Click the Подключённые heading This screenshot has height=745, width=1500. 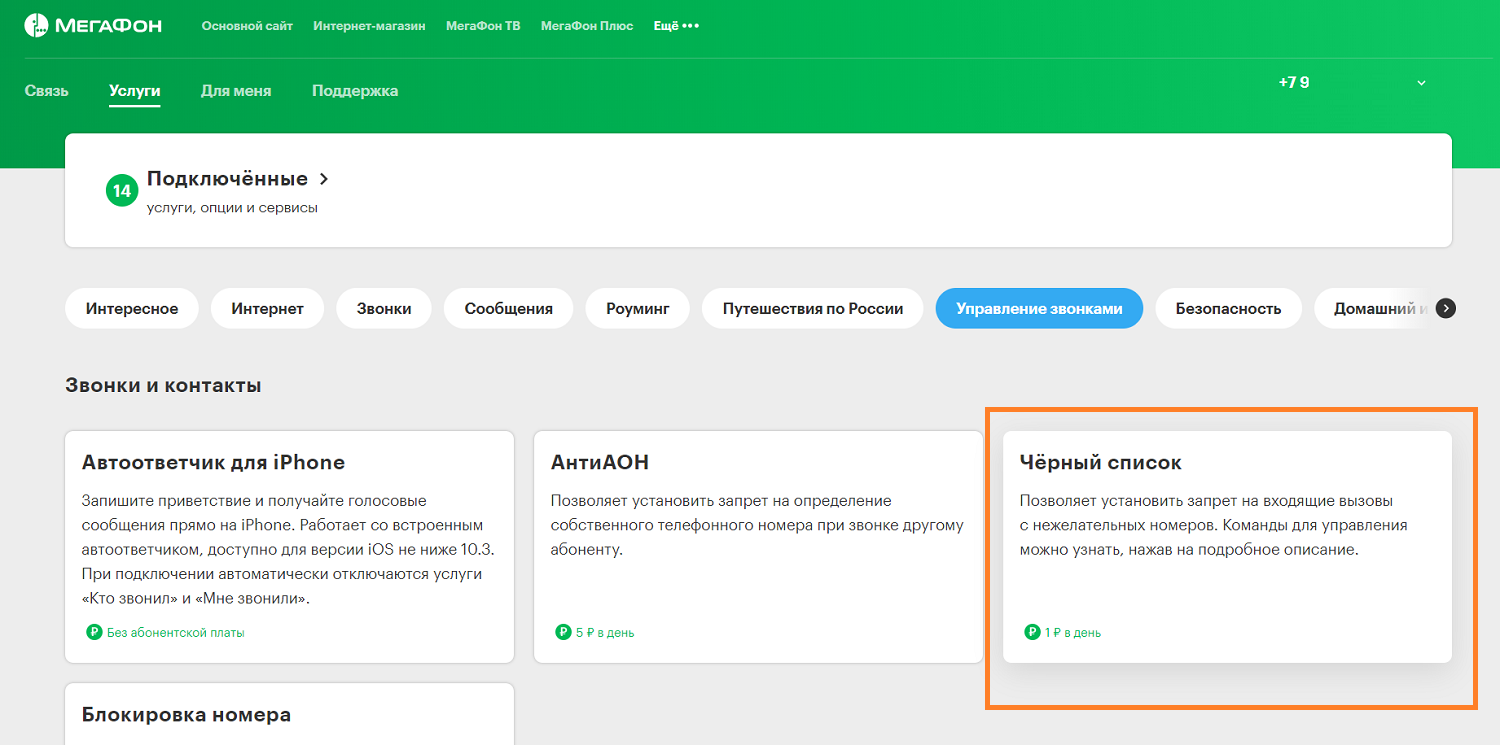pos(227,179)
